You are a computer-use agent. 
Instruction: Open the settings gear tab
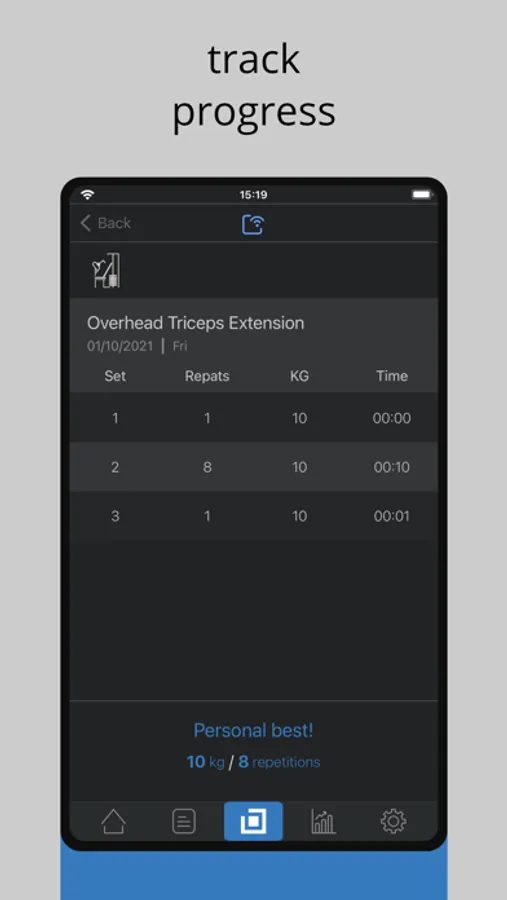(393, 821)
